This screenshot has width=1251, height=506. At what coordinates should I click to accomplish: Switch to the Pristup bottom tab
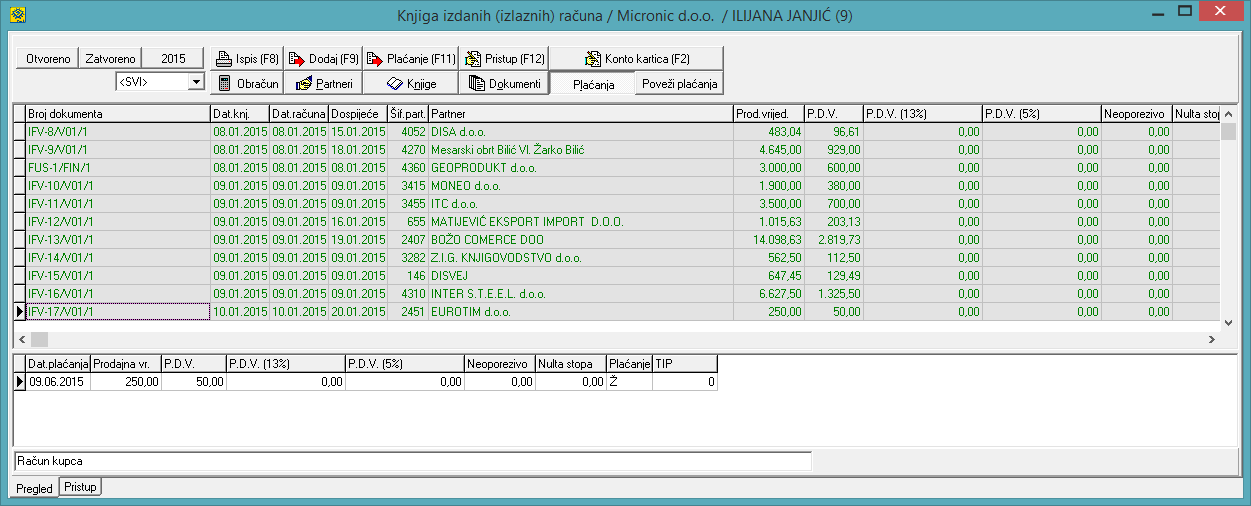[x=81, y=486]
